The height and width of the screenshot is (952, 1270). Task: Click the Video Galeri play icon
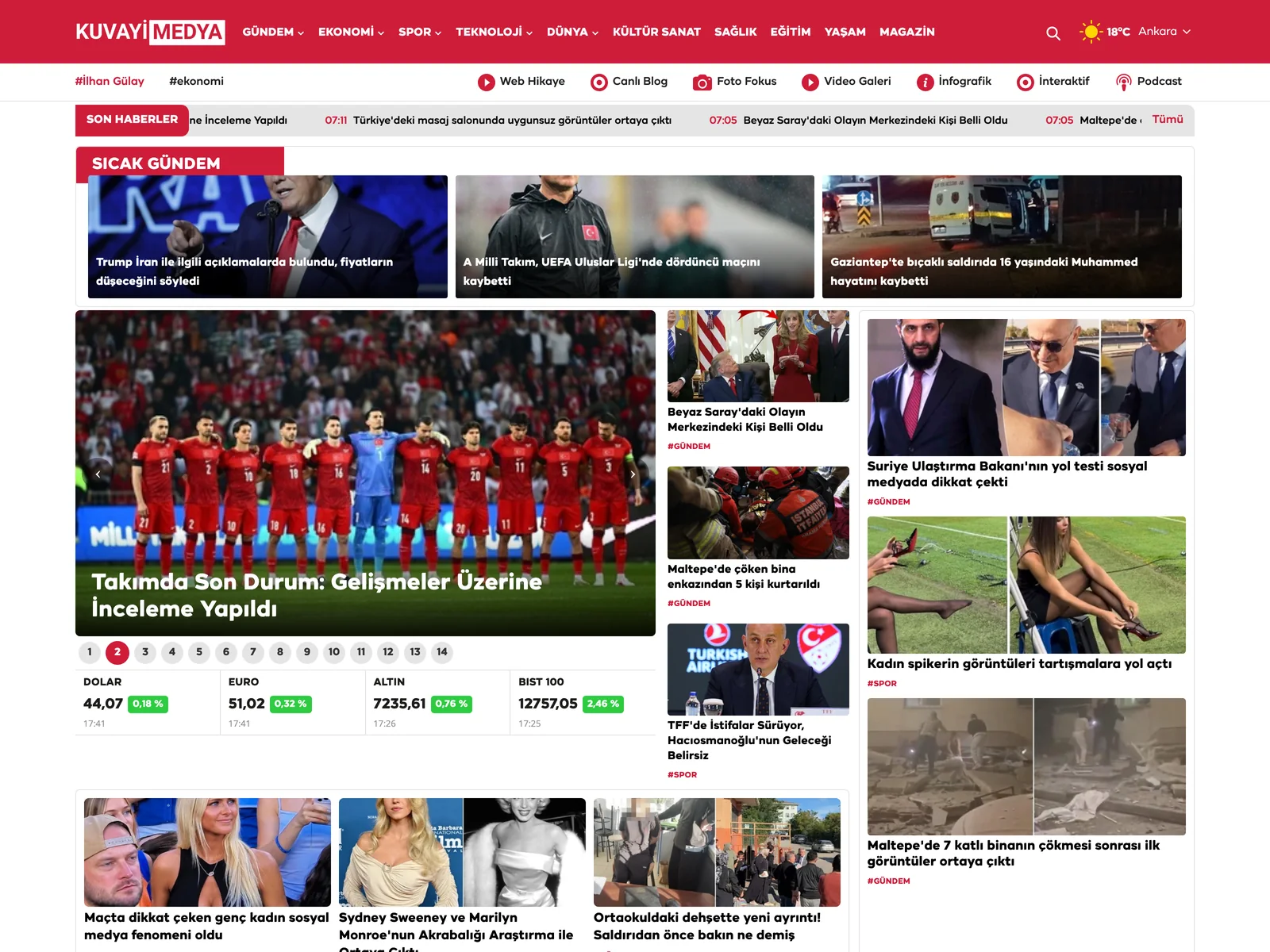coord(810,82)
